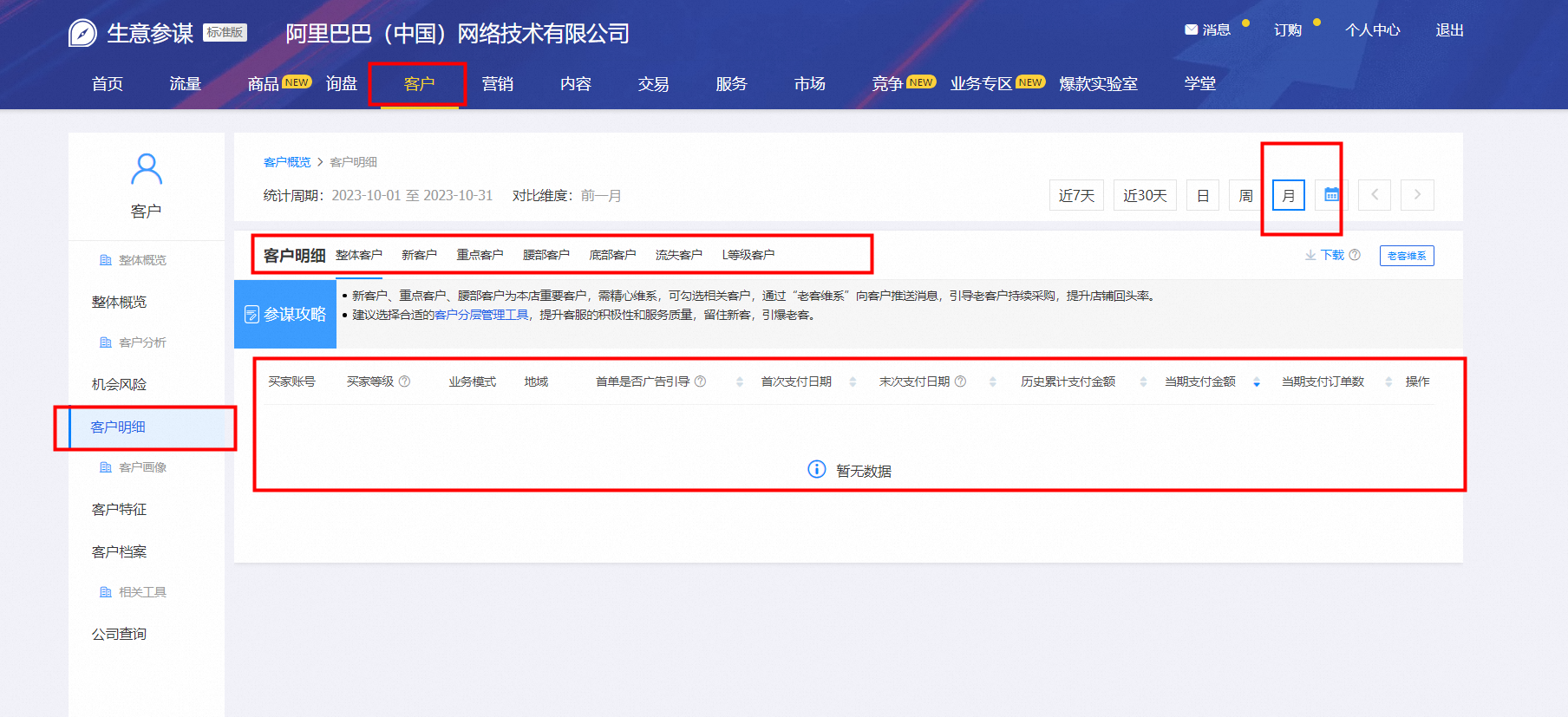Navigate to 客户概览 breadcrumb link
Viewport: 1568px width, 717px height.
286,162
